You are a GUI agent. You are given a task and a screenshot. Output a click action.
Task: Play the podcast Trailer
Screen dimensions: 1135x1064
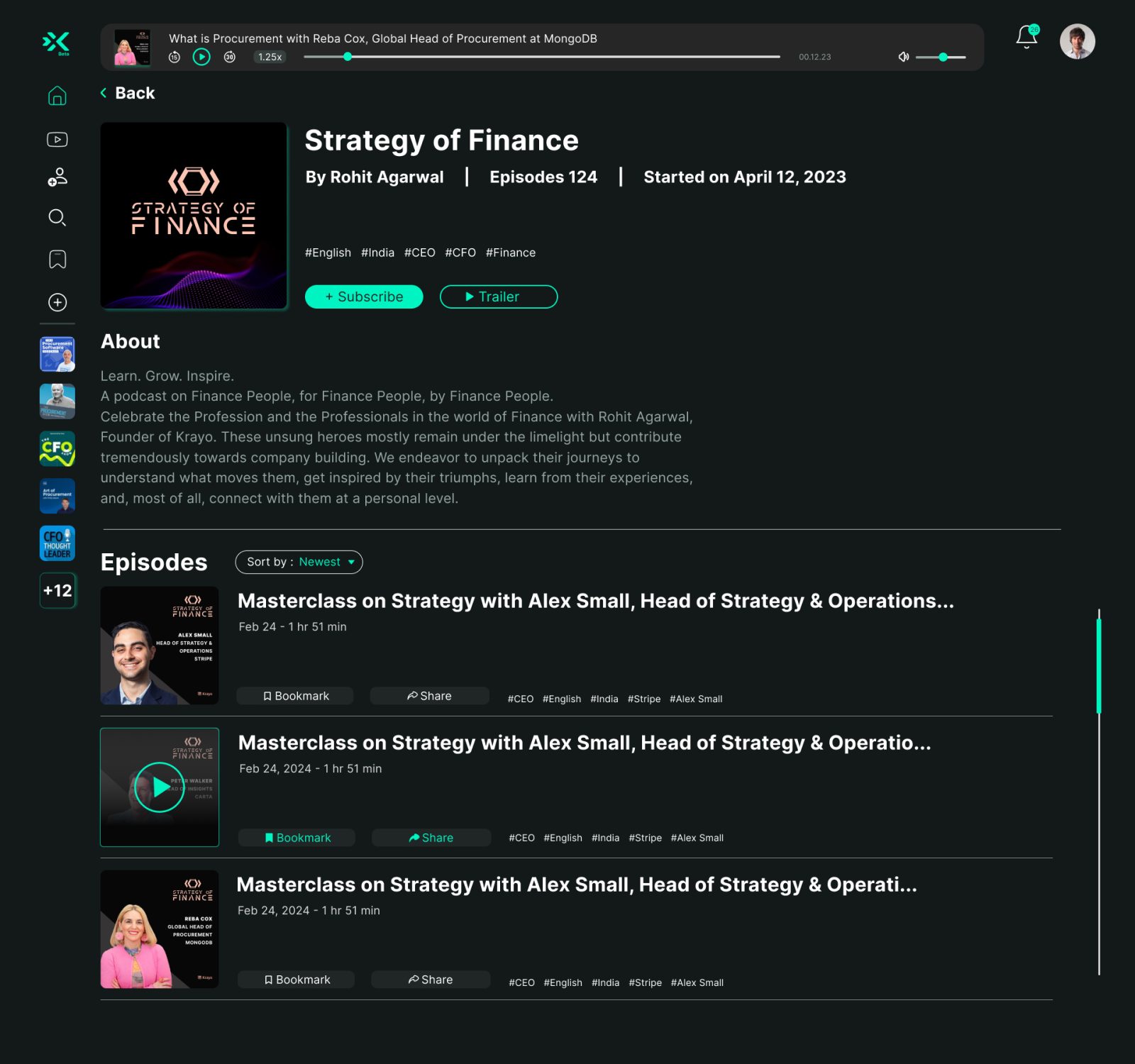[499, 297]
